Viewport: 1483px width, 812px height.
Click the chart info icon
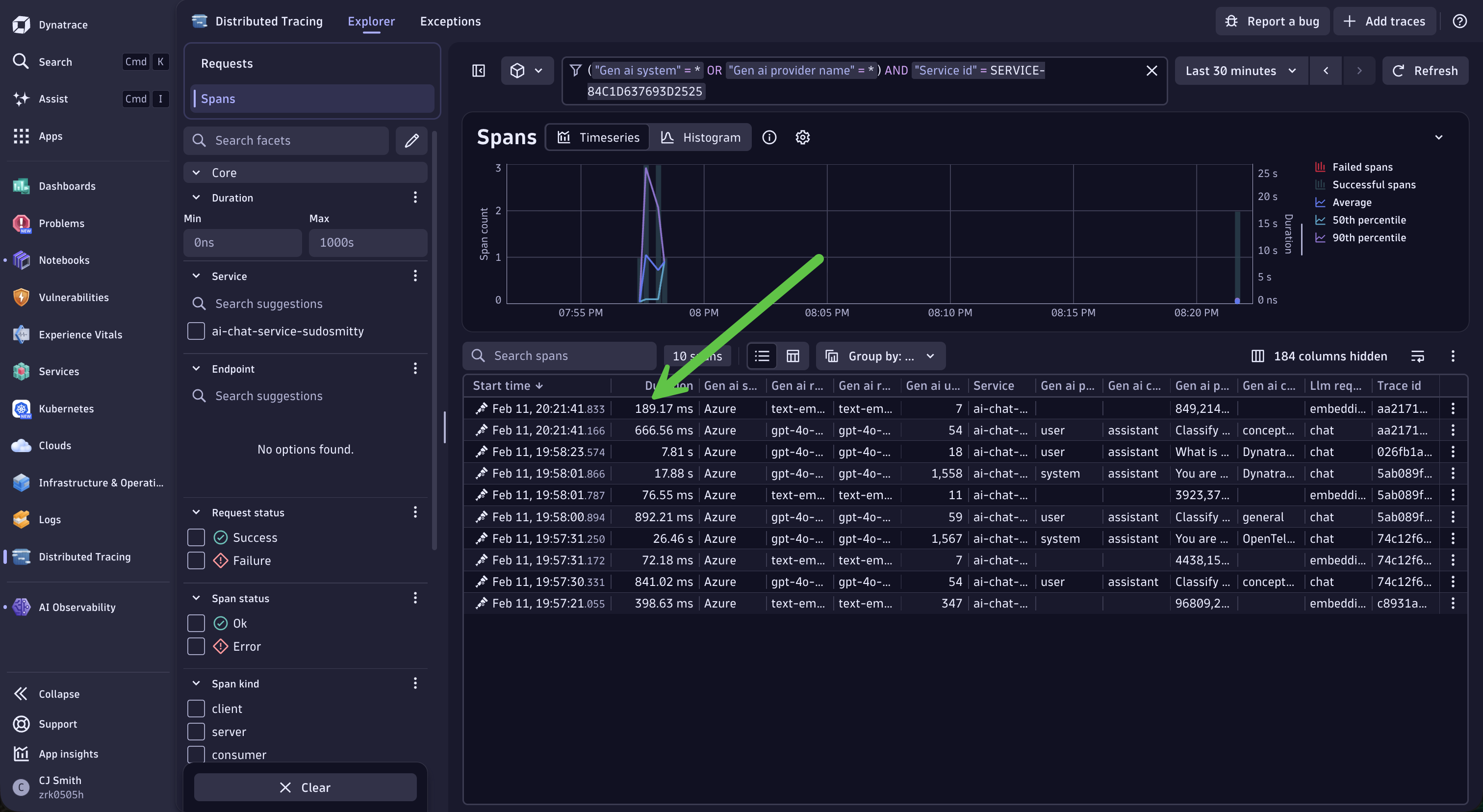(769, 137)
